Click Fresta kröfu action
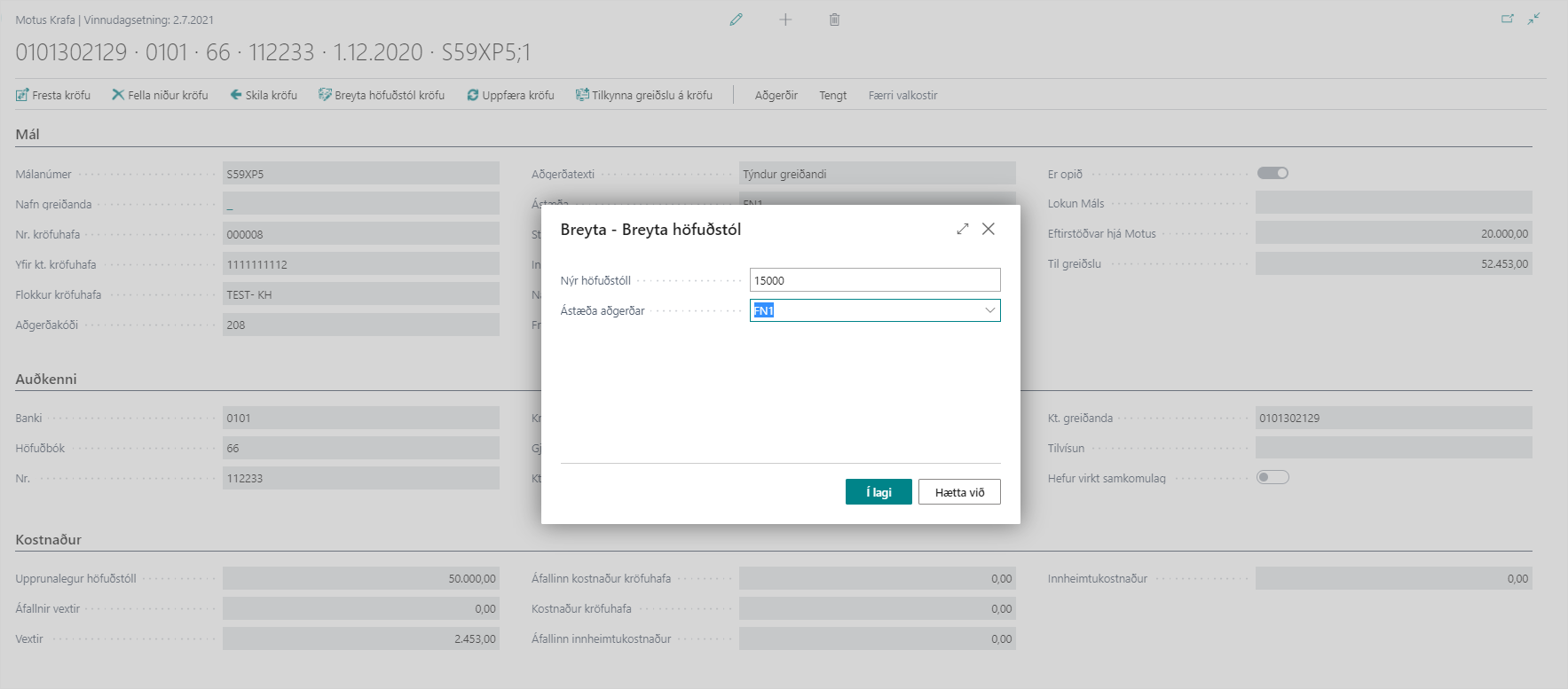Image resolution: width=1568 pixels, height=689 pixels. 53,95
